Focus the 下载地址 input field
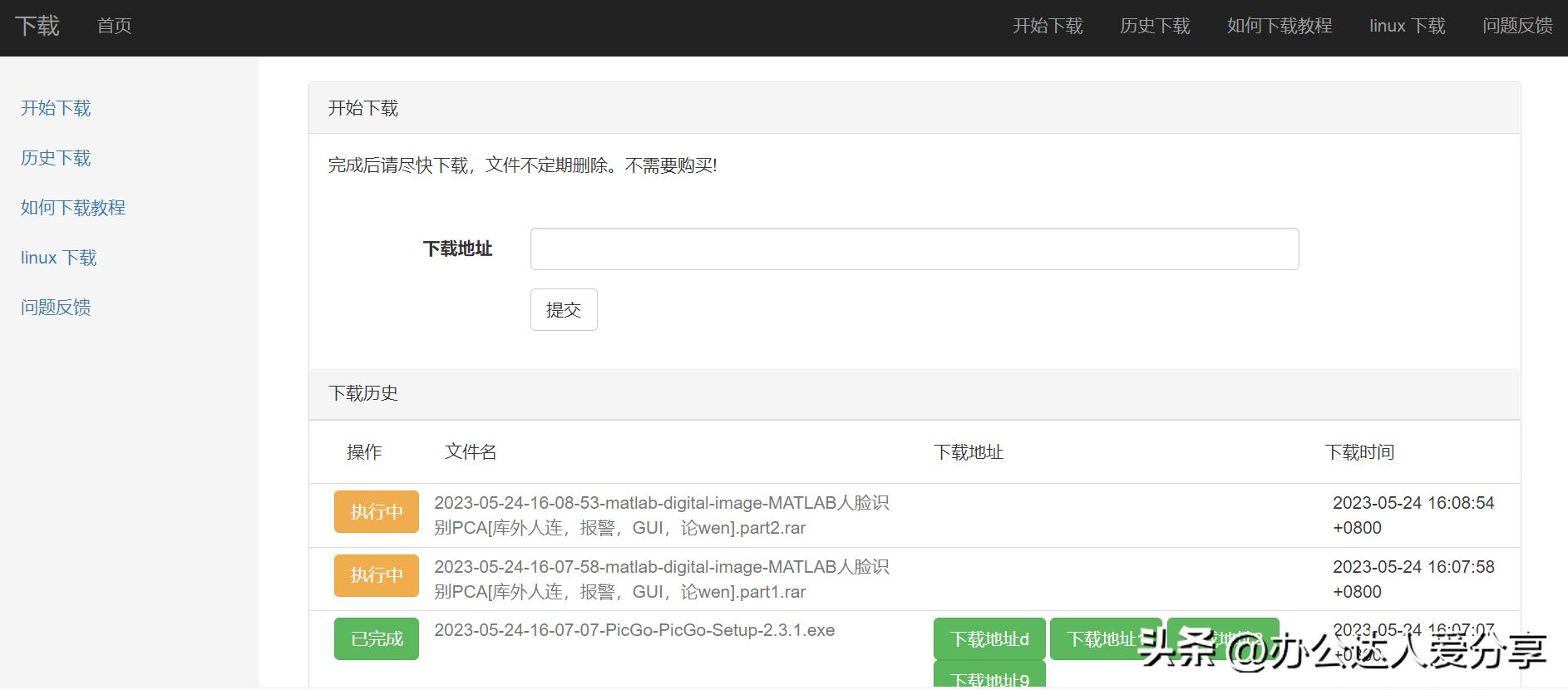1568x690 pixels. pyautogui.click(x=915, y=249)
